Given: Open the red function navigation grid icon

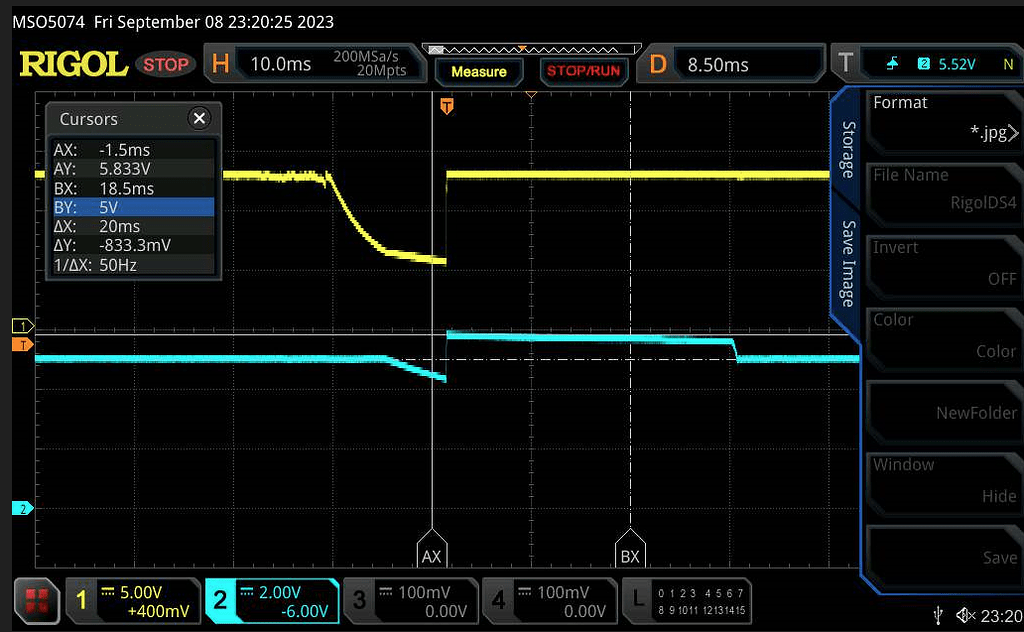Looking at the screenshot, I should tap(37, 599).
